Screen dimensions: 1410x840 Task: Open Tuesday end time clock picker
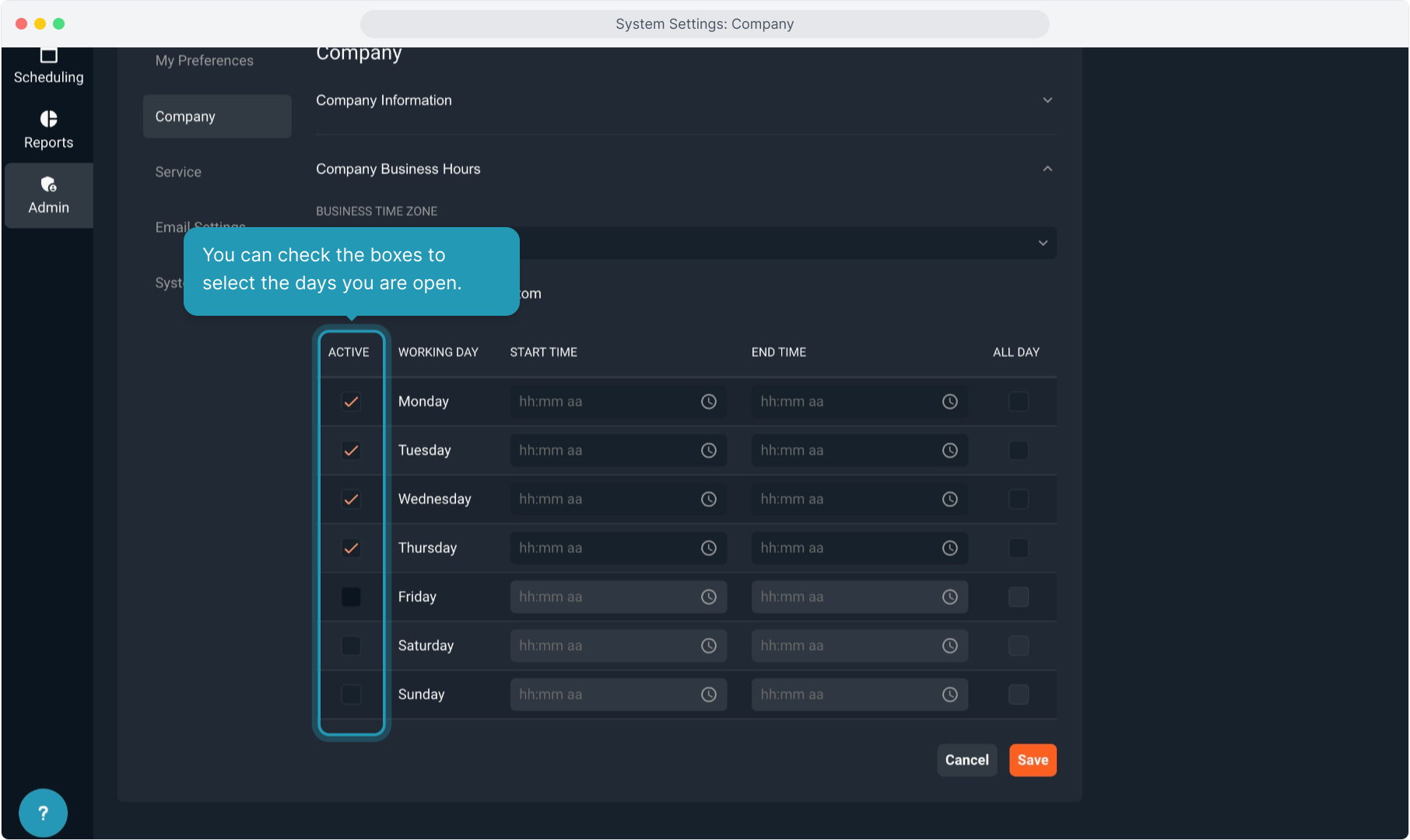(x=949, y=451)
